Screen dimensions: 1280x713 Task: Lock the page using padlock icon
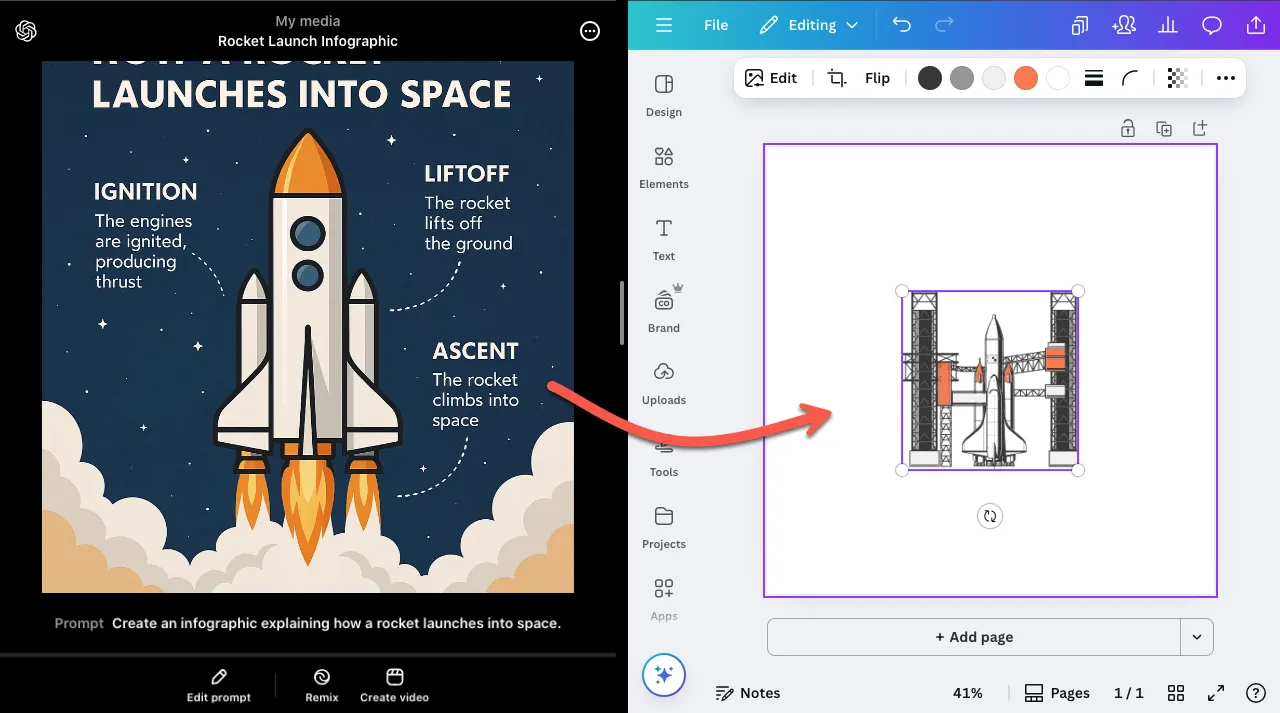pos(1128,128)
